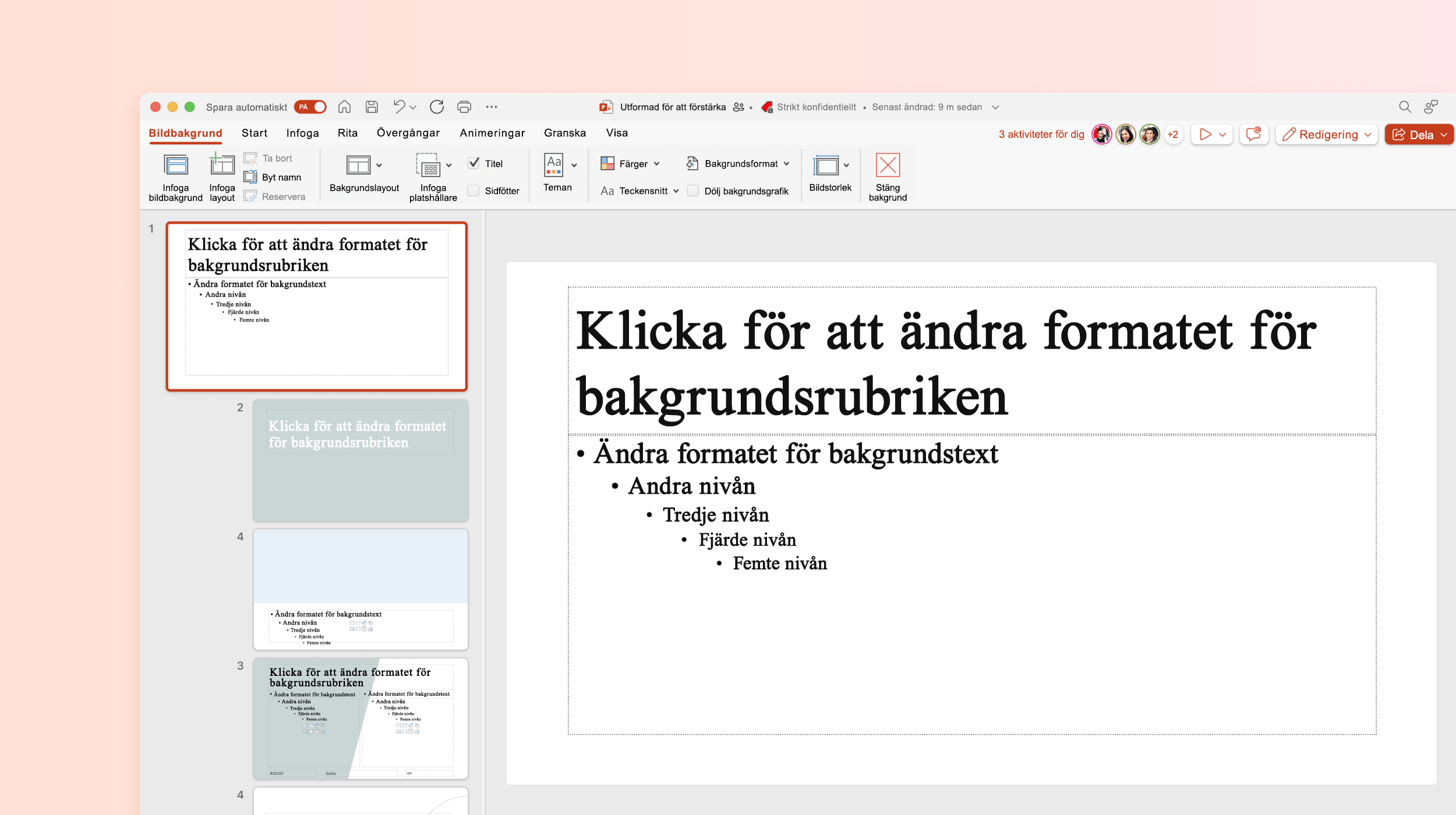Open the Övergångar tab
The width and height of the screenshot is (1456, 815).
[x=408, y=133]
